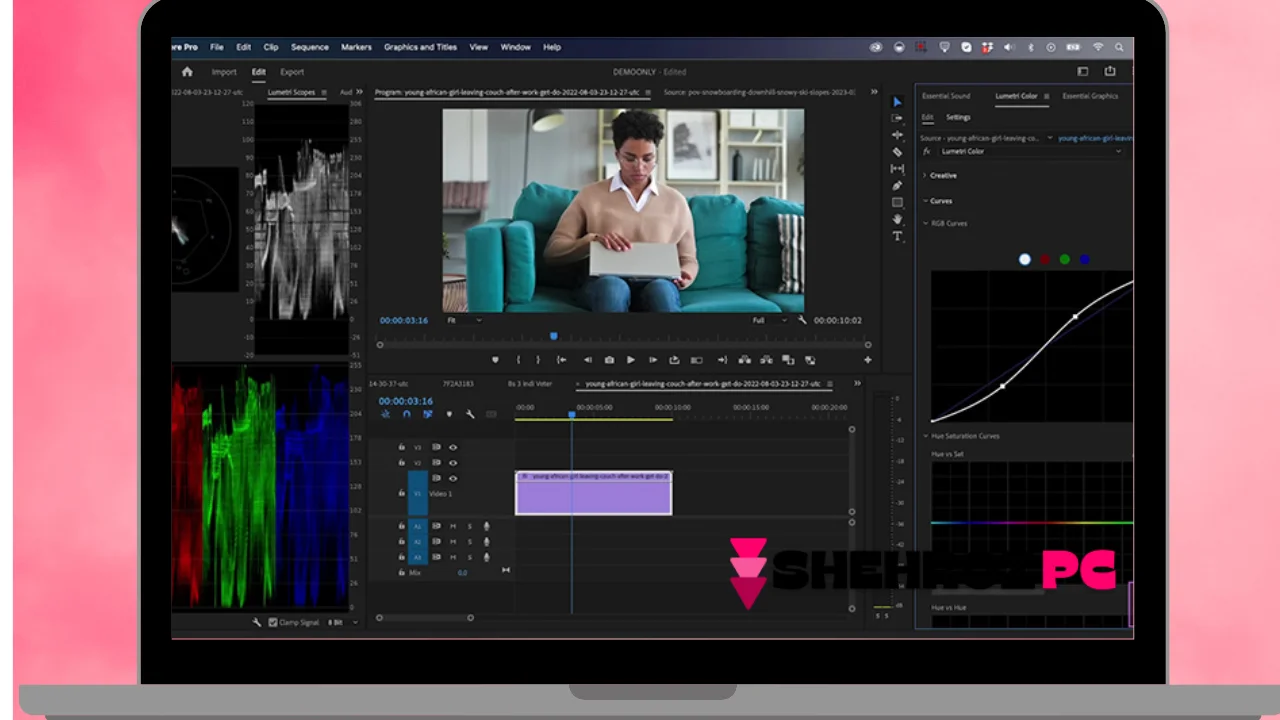Click Mark In bracket icon
Screen dimensions: 1280x720
518,360
